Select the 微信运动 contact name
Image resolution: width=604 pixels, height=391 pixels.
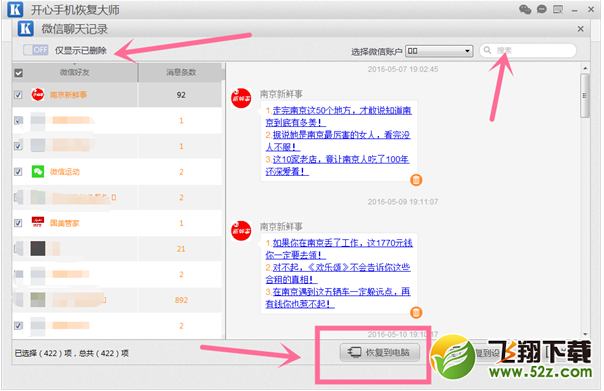click(65, 172)
